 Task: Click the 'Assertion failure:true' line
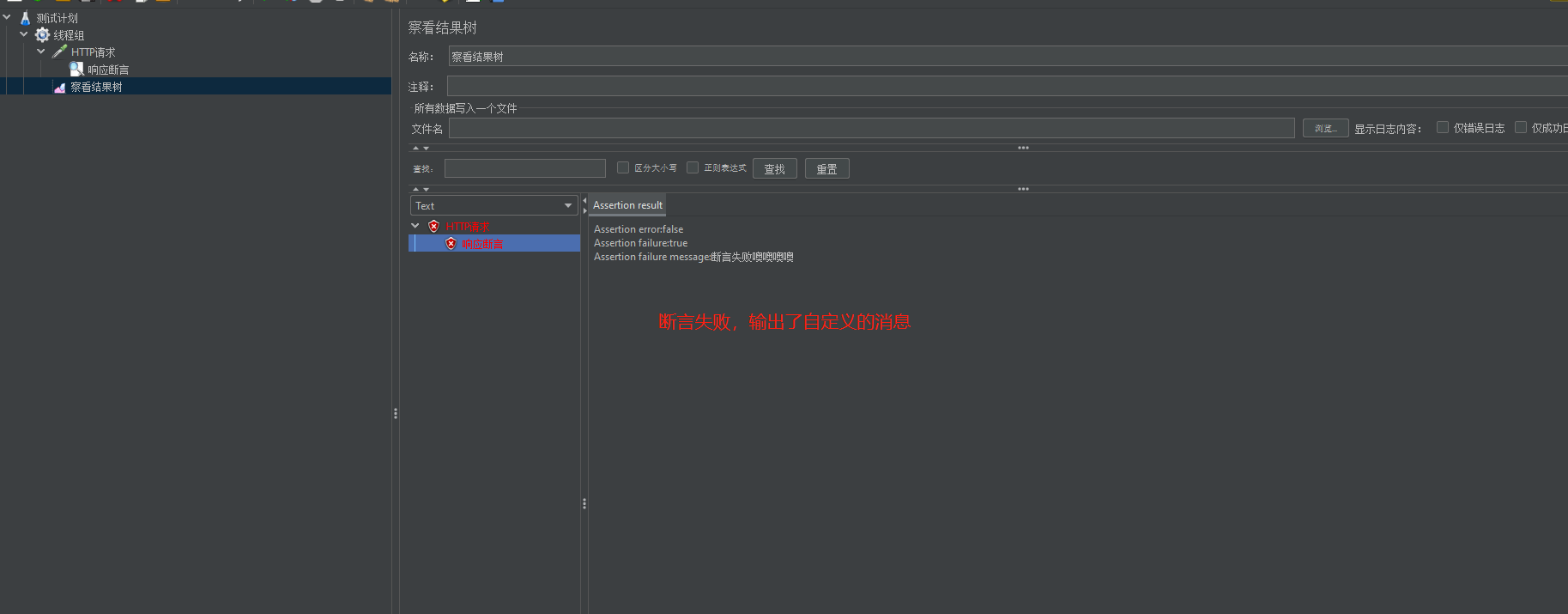click(x=640, y=243)
